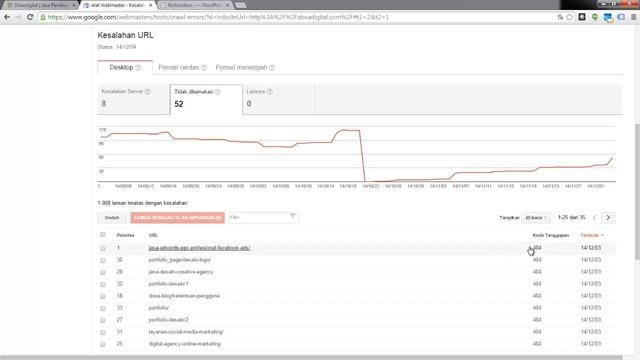Viewport: 640px width, 360px height.
Task: Select the Tidak ditemukan error category
Action: [x=206, y=99]
